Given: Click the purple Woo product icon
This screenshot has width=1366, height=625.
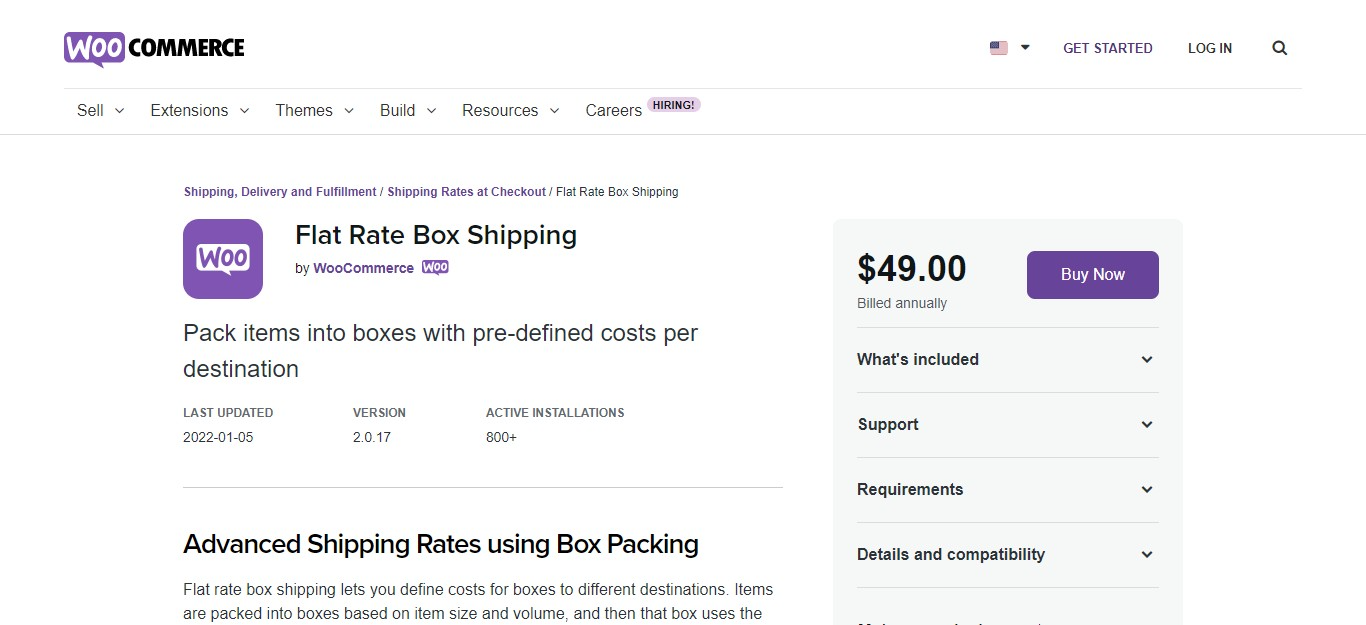Looking at the screenshot, I should pos(223,259).
